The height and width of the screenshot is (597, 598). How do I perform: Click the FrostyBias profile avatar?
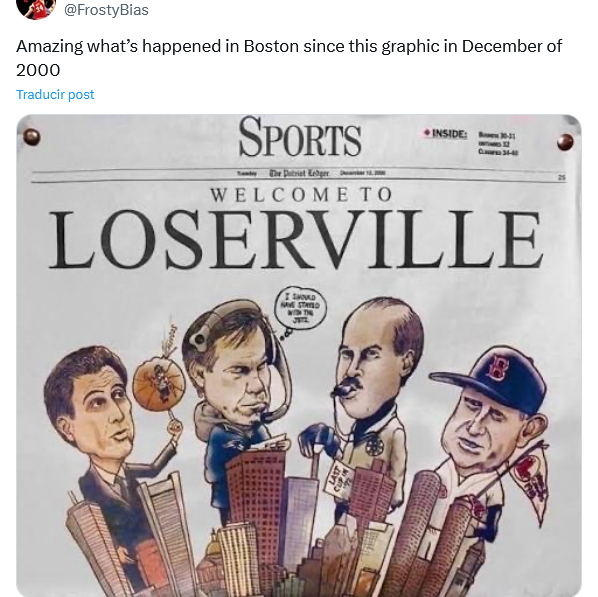pos(36,8)
